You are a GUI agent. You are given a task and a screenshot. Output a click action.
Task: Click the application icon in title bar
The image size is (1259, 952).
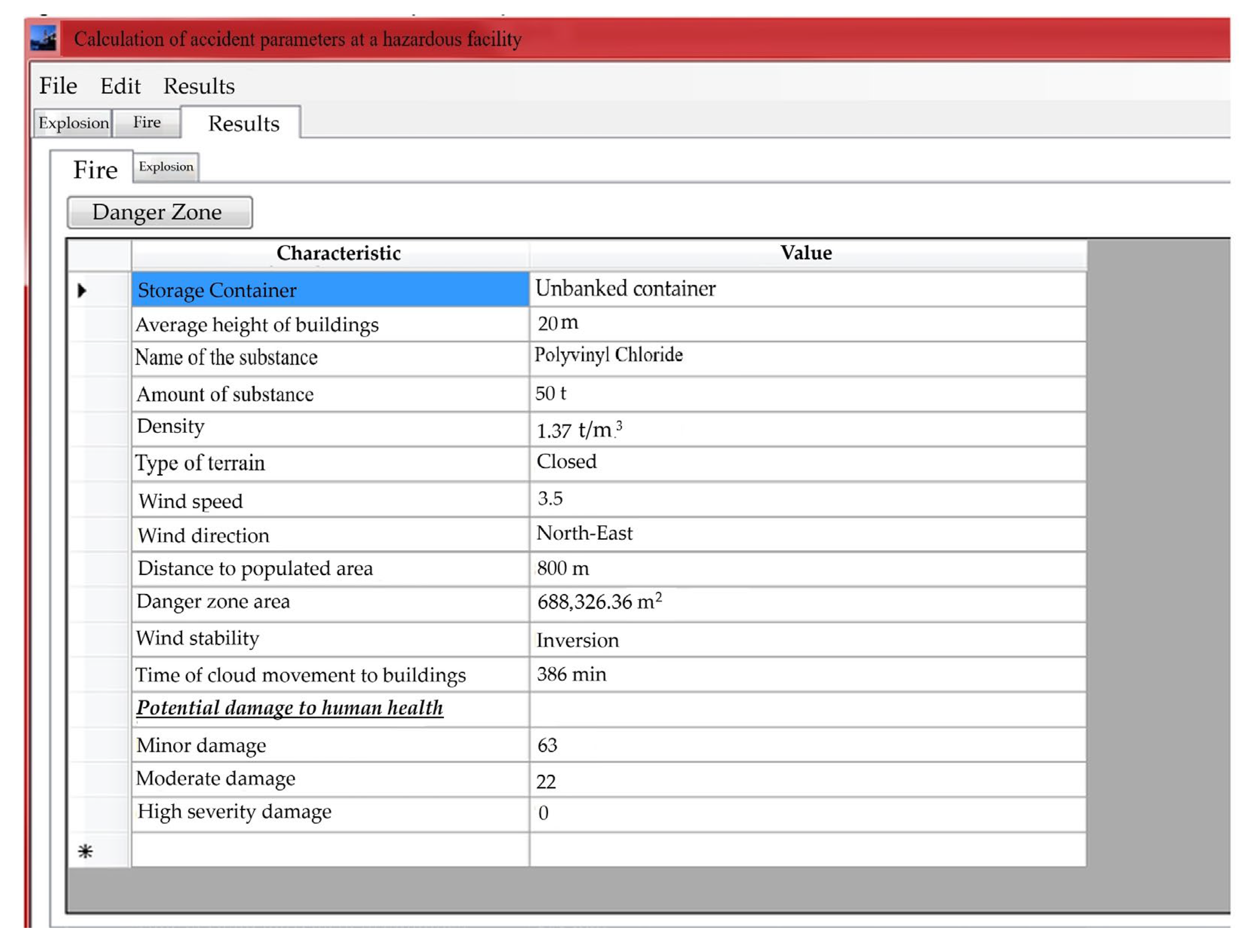[44, 39]
